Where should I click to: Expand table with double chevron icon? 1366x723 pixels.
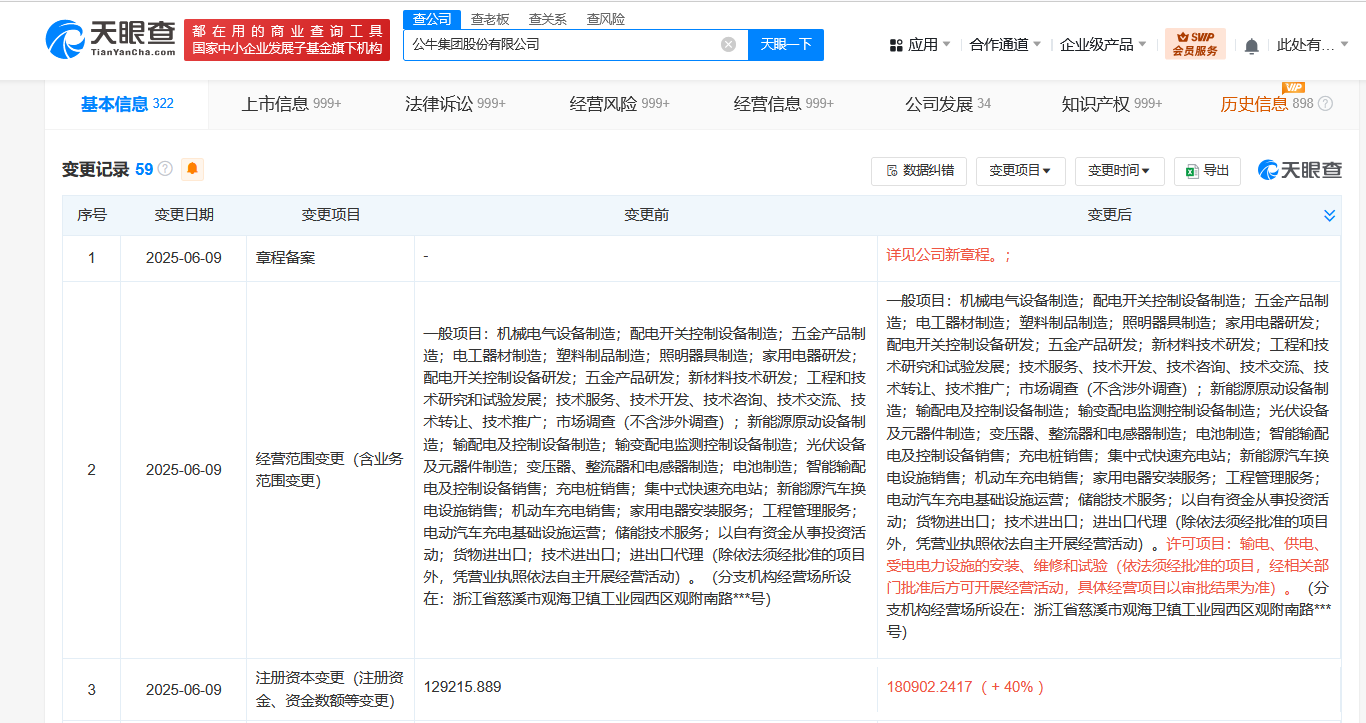1329,215
